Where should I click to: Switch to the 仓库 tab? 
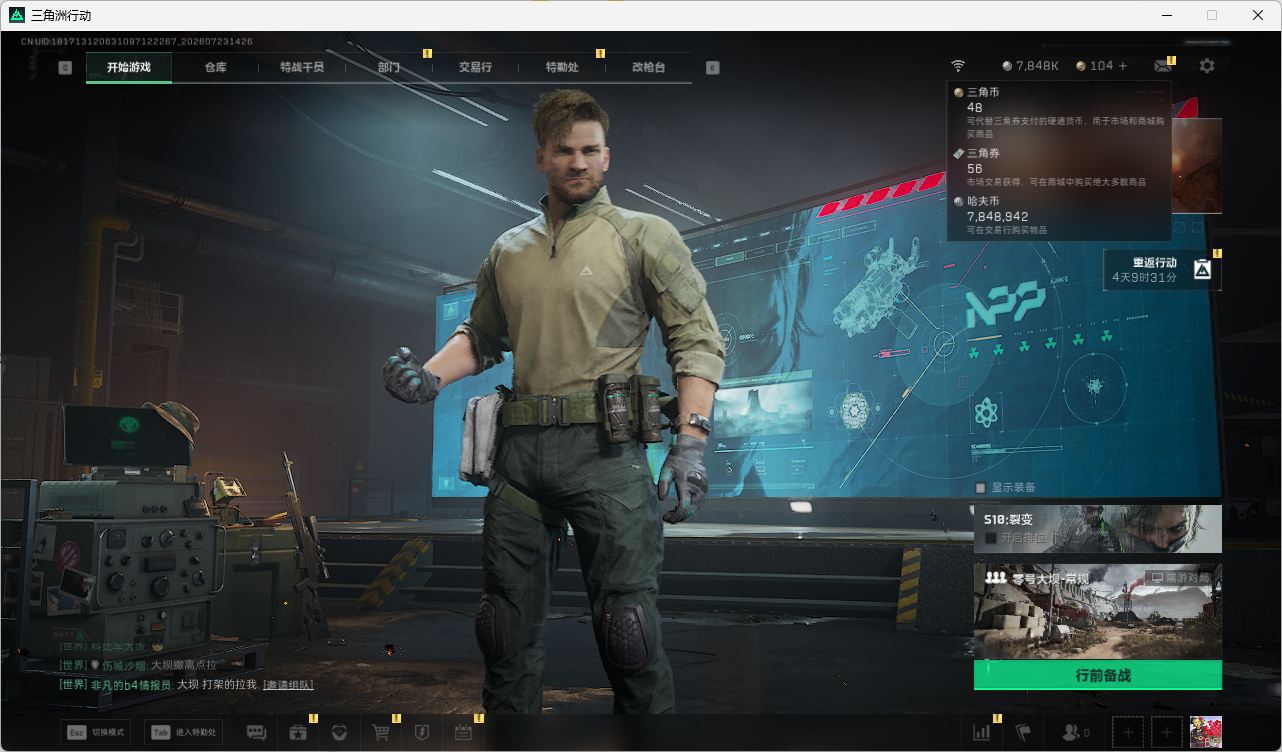[x=215, y=67]
